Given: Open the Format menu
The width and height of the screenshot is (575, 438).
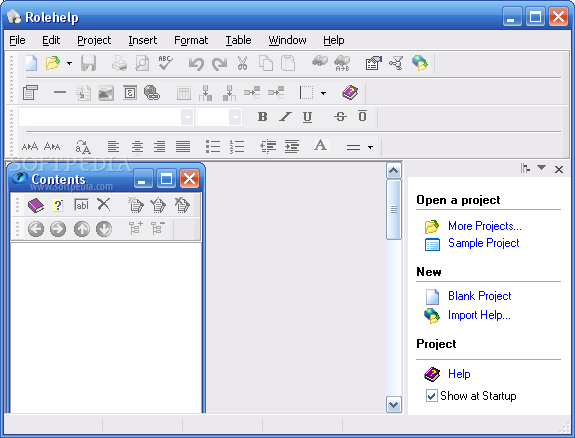Looking at the screenshot, I should tap(191, 40).
